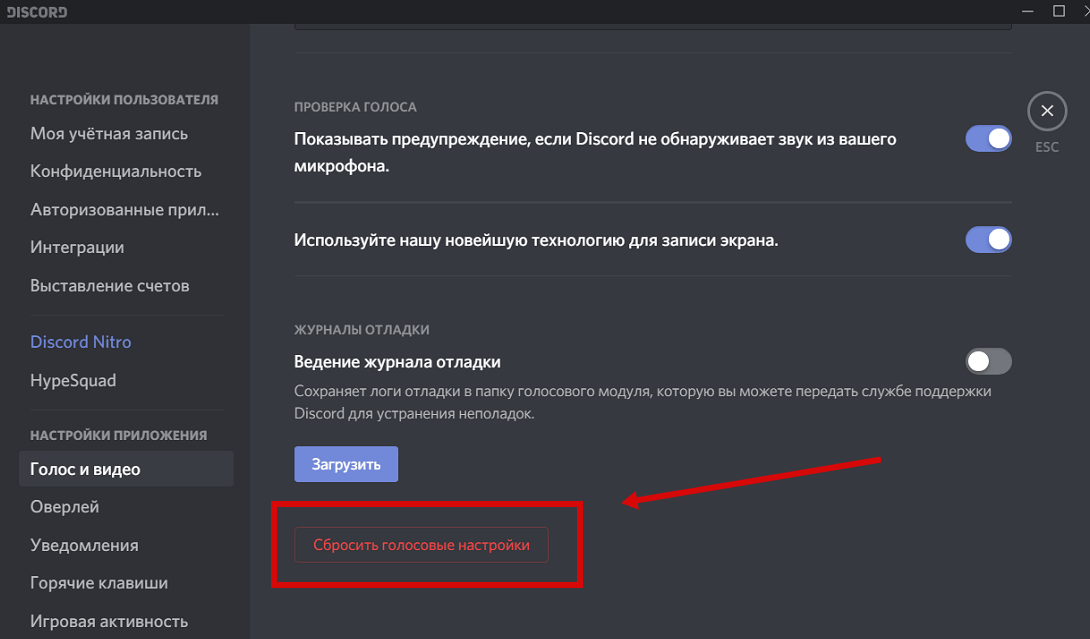The width and height of the screenshot is (1090, 639).
Task: Close settings with the ESC X icon
Action: point(1047,111)
